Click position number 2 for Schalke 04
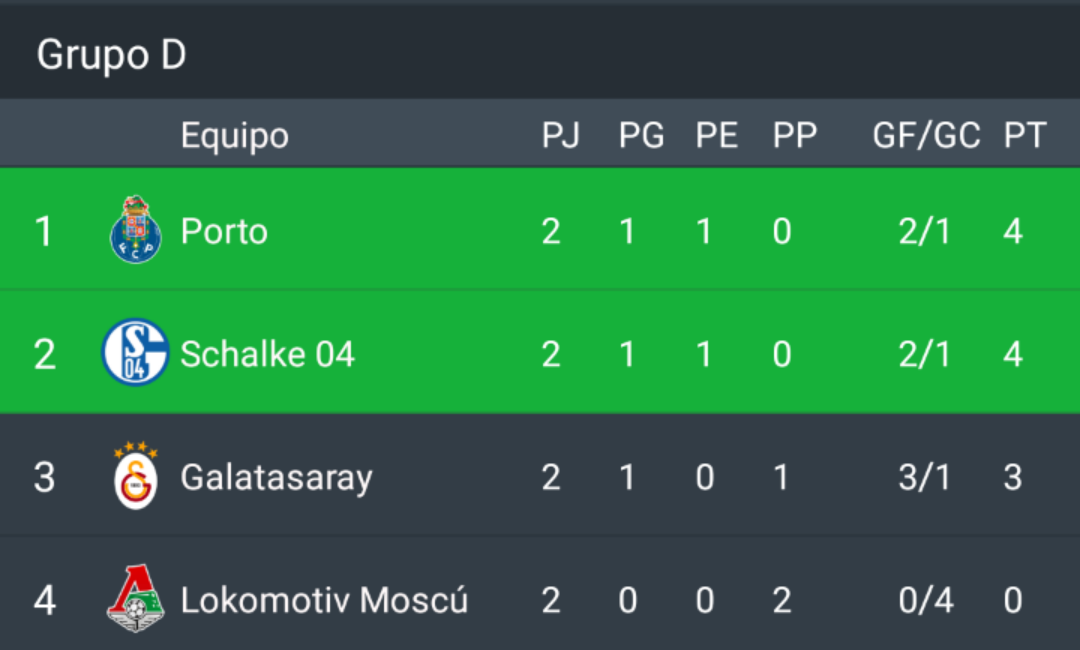1080x650 pixels. pos(45,354)
